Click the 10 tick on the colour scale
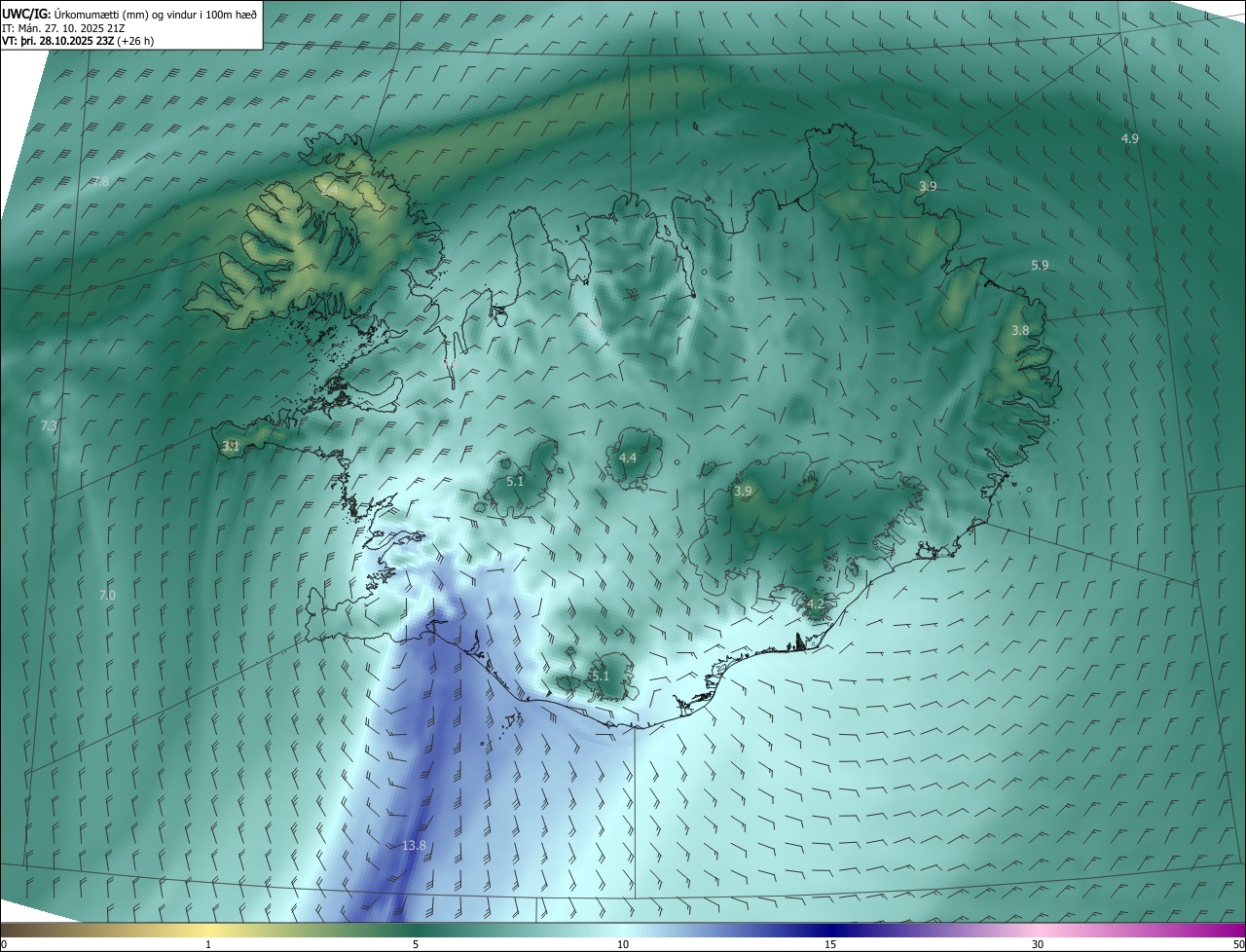The height and width of the screenshot is (952, 1246). tap(623, 944)
